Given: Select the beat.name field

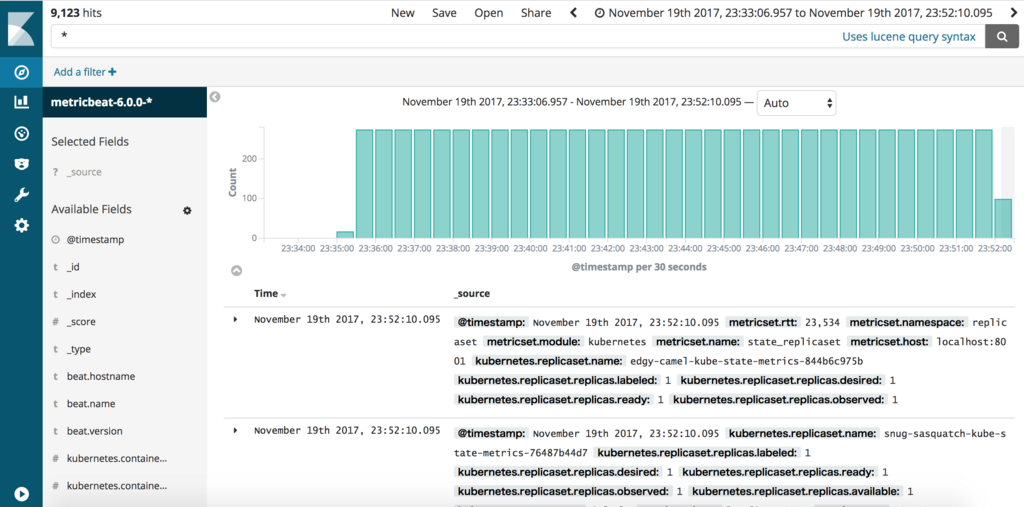Looking at the screenshot, I should 91,404.
